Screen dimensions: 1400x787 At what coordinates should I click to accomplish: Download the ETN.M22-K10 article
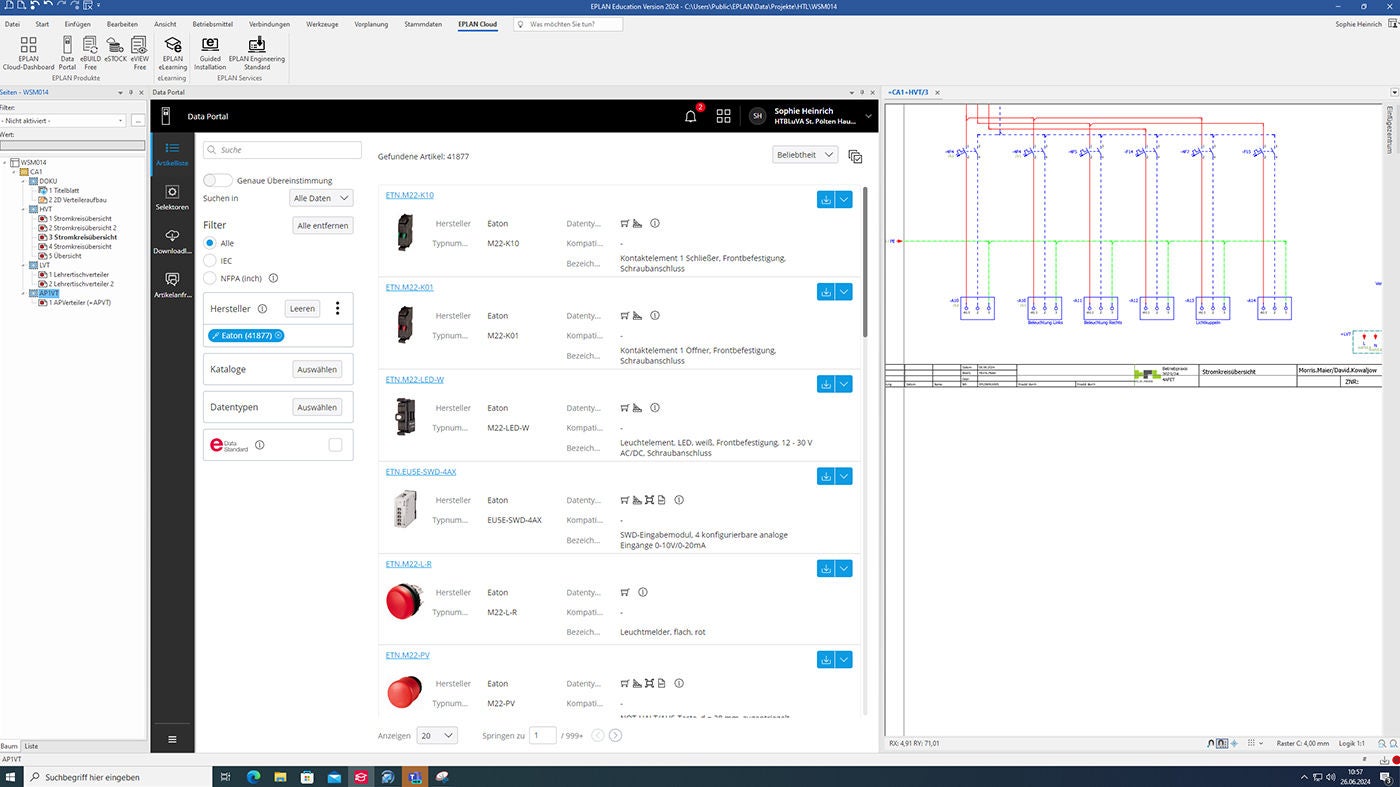(826, 199)
